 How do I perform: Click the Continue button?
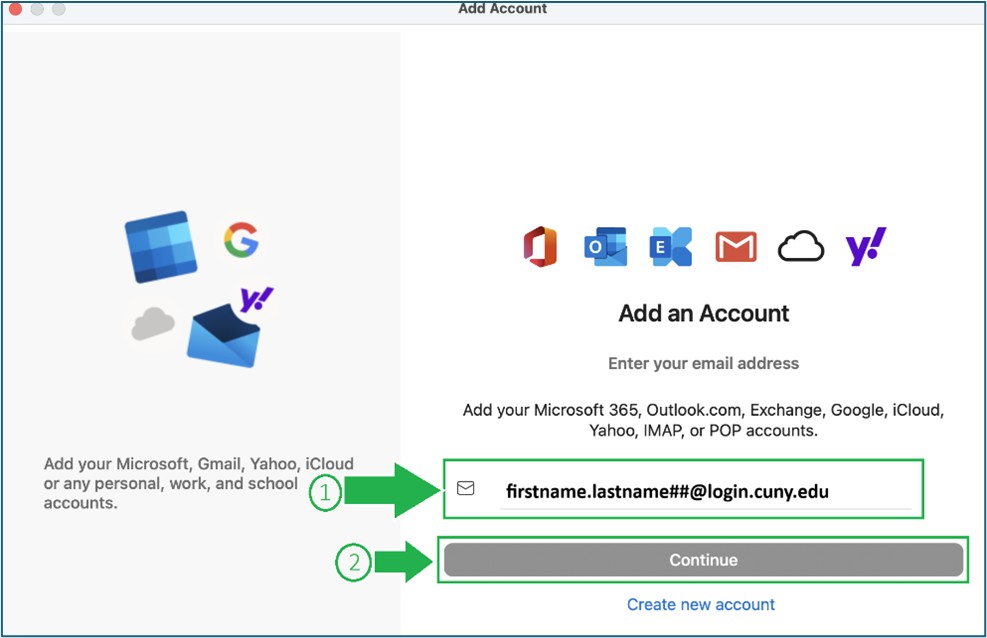pos(703,559)
